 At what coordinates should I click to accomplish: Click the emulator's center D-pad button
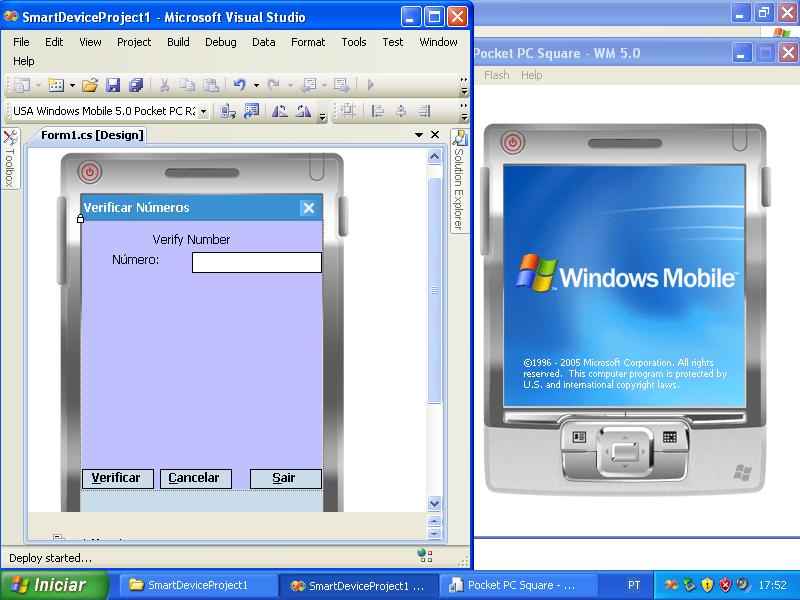click(x=624, y=452)
